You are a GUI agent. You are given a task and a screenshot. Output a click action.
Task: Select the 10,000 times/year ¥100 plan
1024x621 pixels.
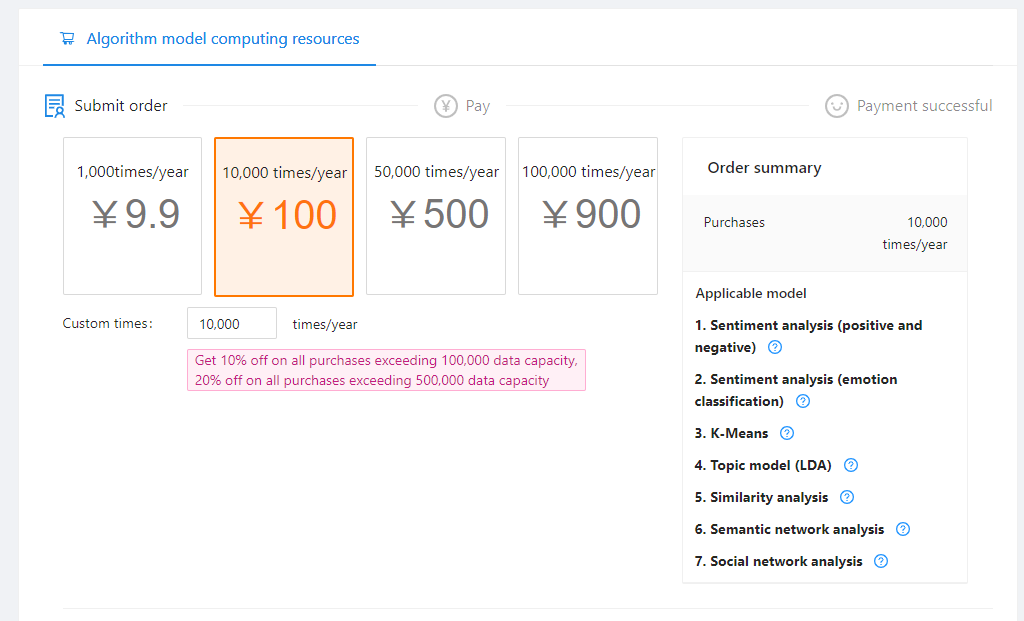click(284, 216)
